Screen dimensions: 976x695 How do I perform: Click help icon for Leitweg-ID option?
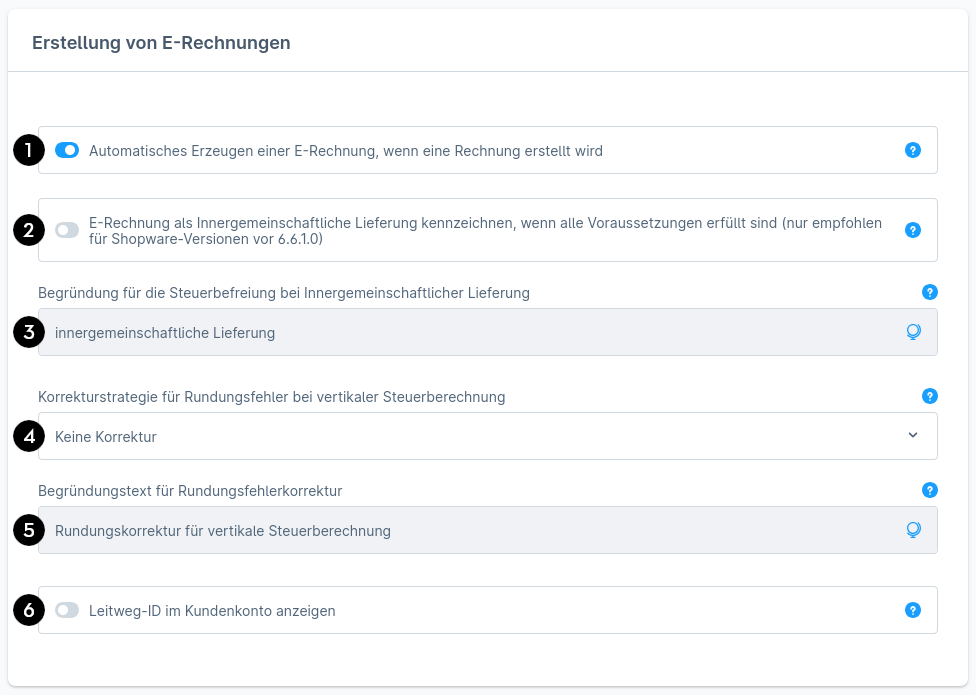[912, 610]
